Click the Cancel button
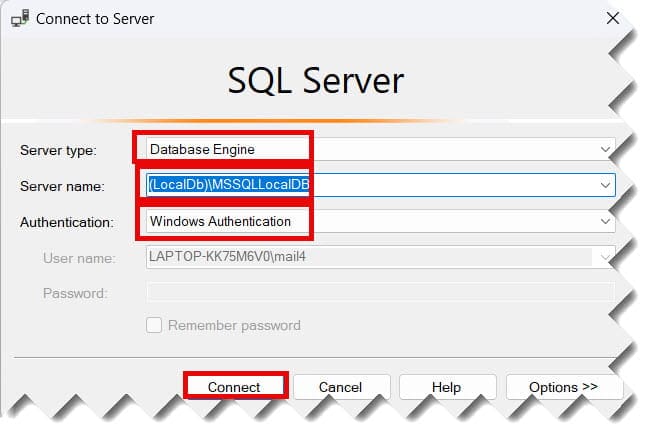Screen dimensions: 648x434 pos(341,387)
